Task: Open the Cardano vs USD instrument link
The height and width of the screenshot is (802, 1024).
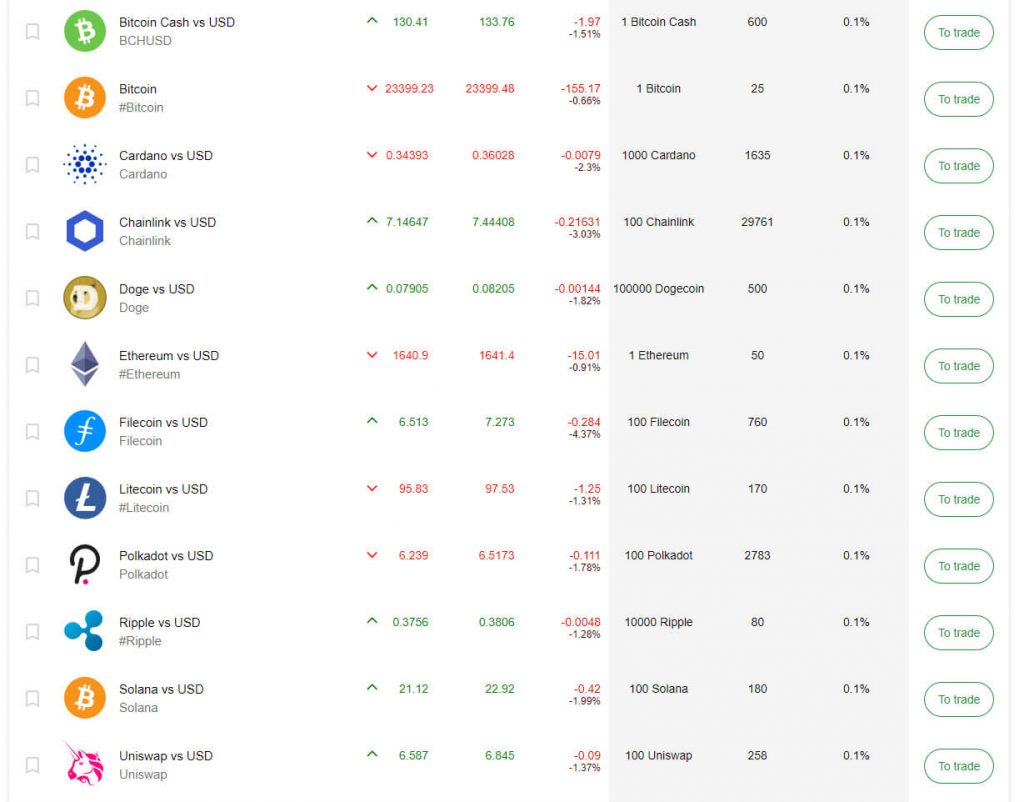Action: [x=165, y=155]
